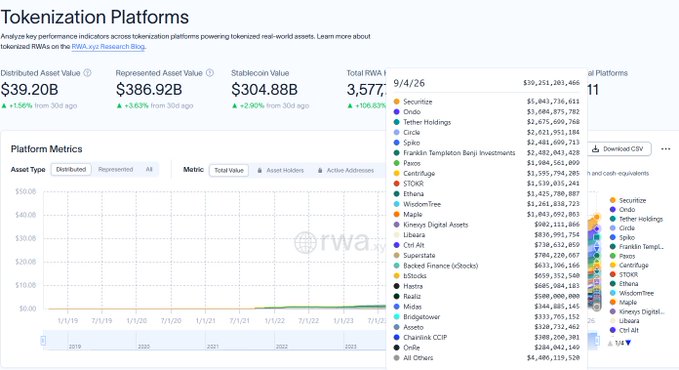
Task: Click the Kinexys Digital Assets tooltip row
Action: [486, 225]
